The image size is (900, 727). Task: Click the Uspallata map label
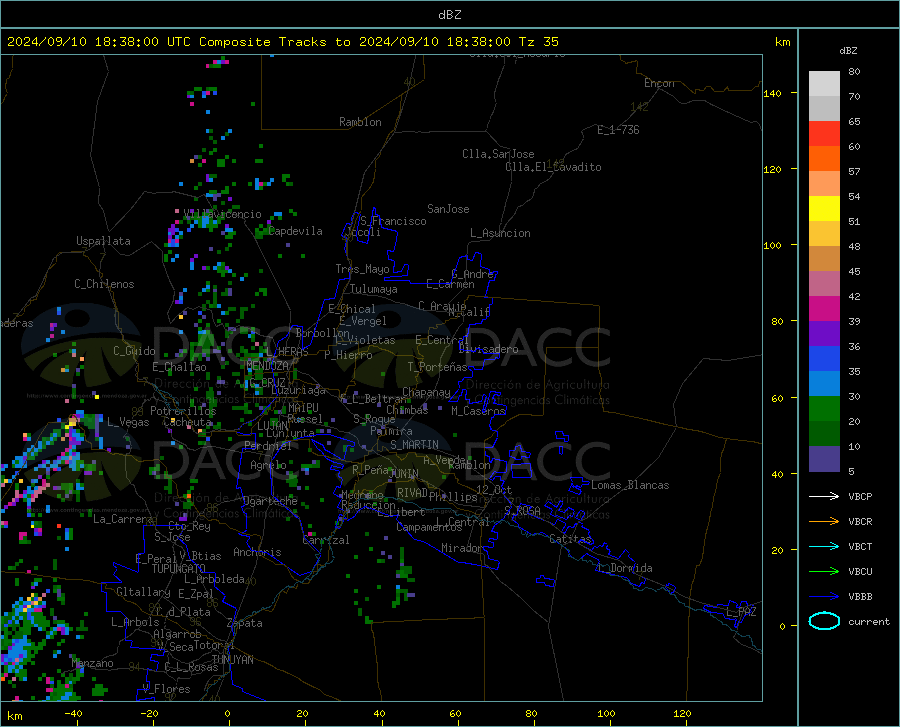(103, 241)
